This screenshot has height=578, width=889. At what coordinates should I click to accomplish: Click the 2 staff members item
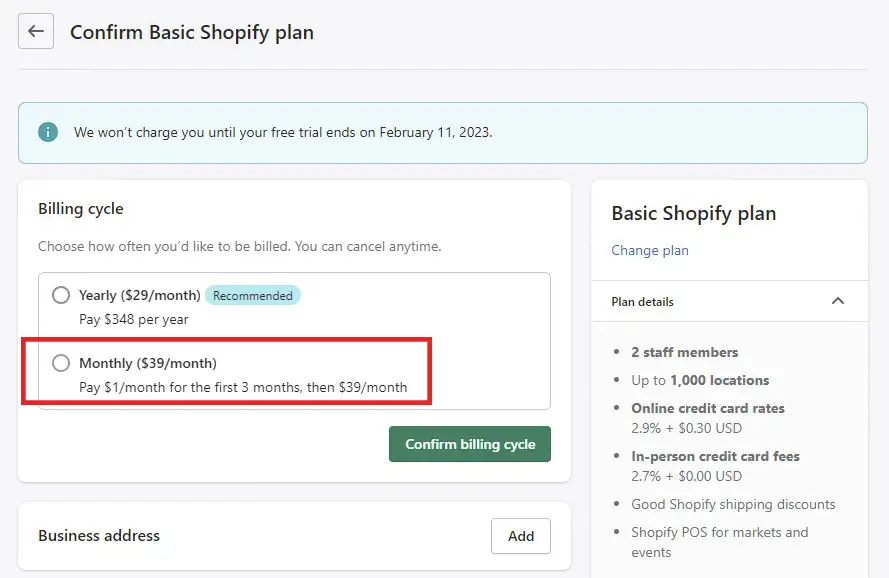click(684, 352)
